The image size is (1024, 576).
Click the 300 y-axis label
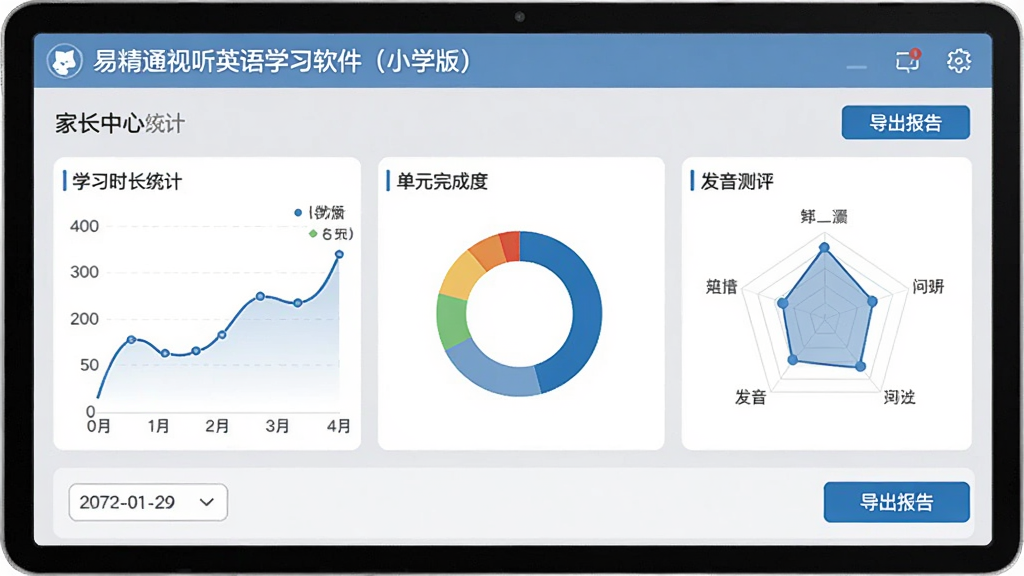click(x=84, y=272)
